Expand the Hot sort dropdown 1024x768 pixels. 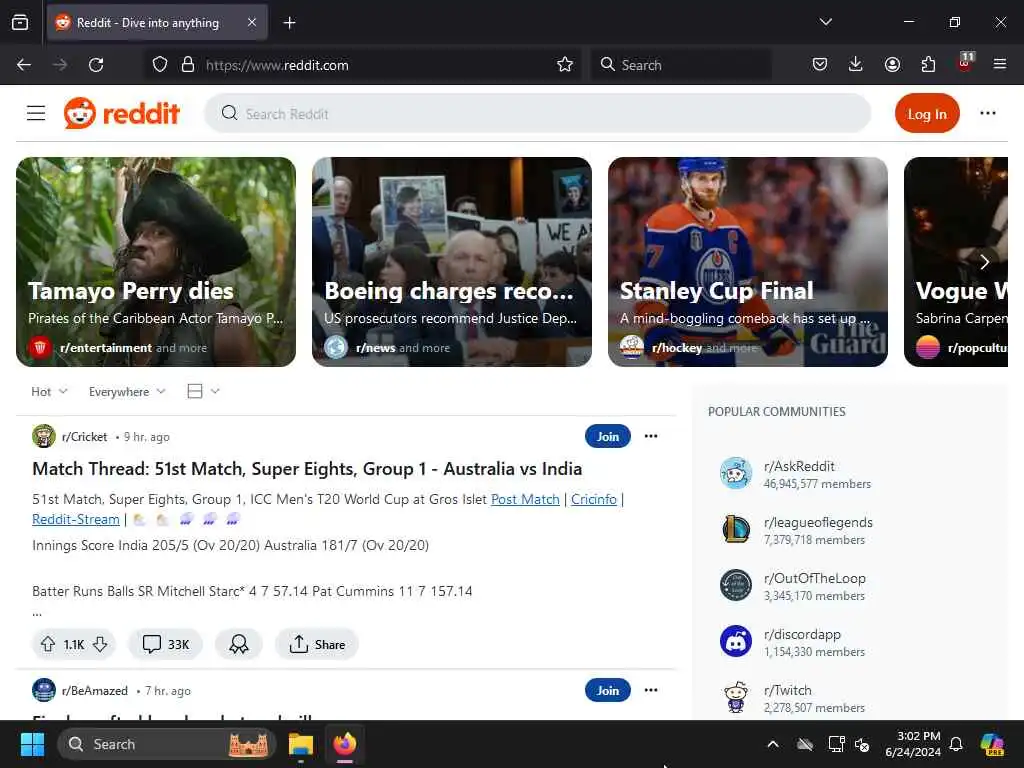(x=49, y=392)
